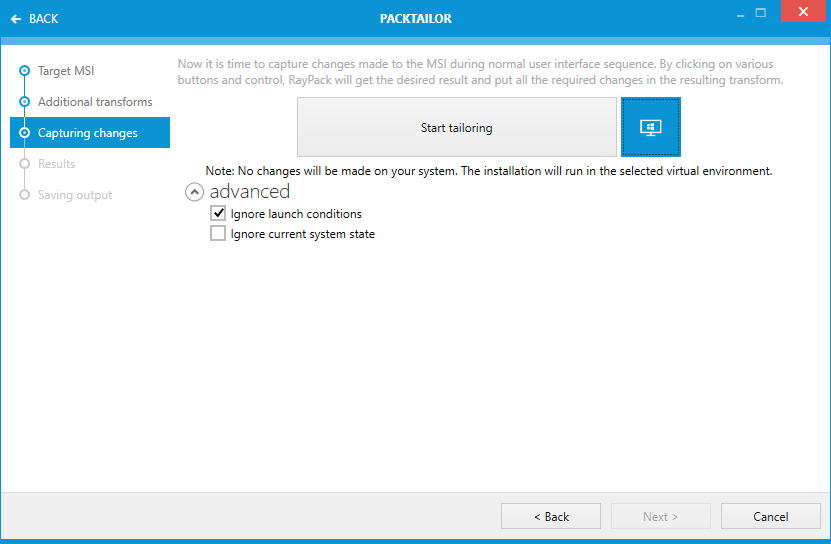Minimize the PackTailor window

coord(740,14)
